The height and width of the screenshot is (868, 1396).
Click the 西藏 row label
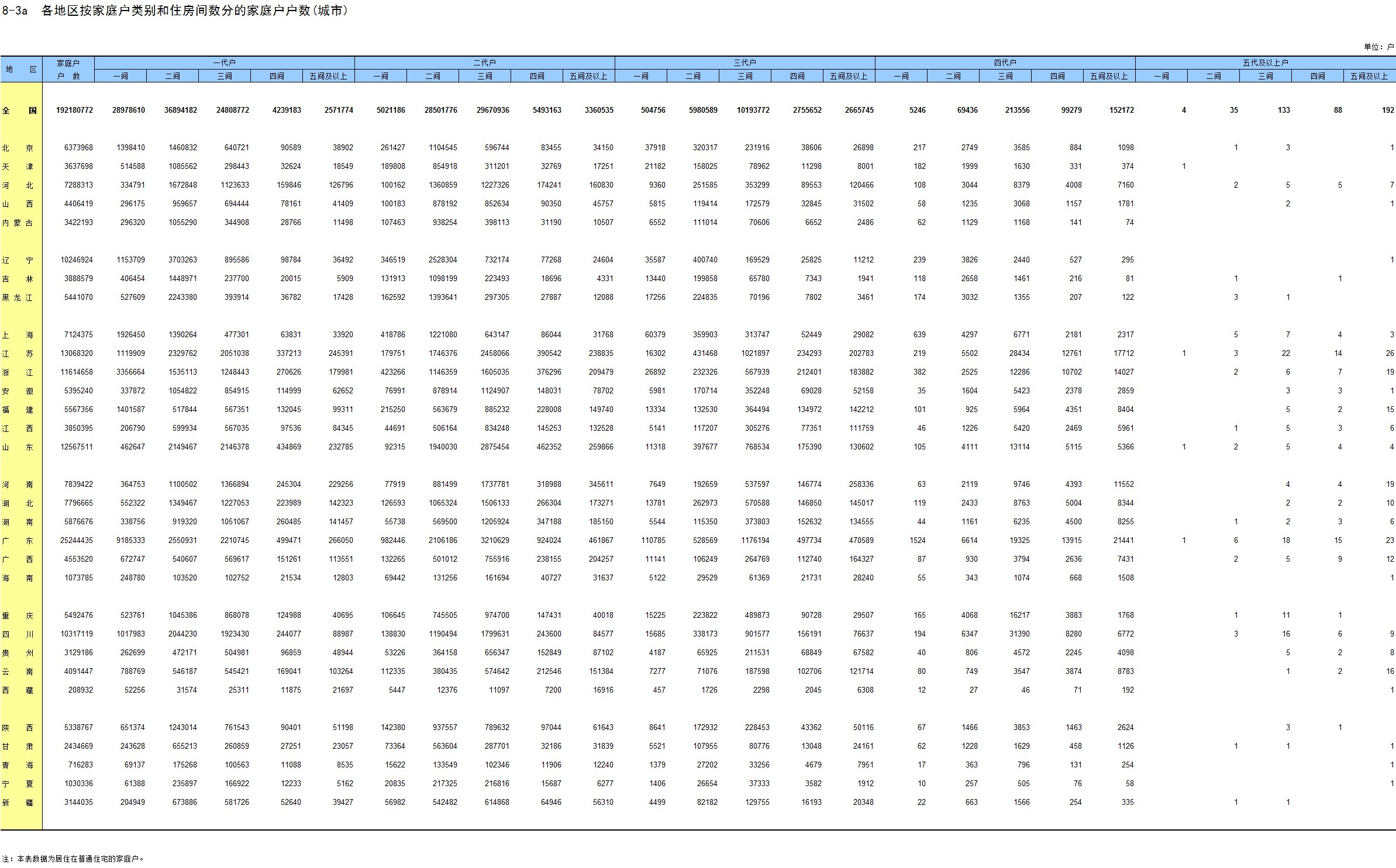click(x=18, y=690)
